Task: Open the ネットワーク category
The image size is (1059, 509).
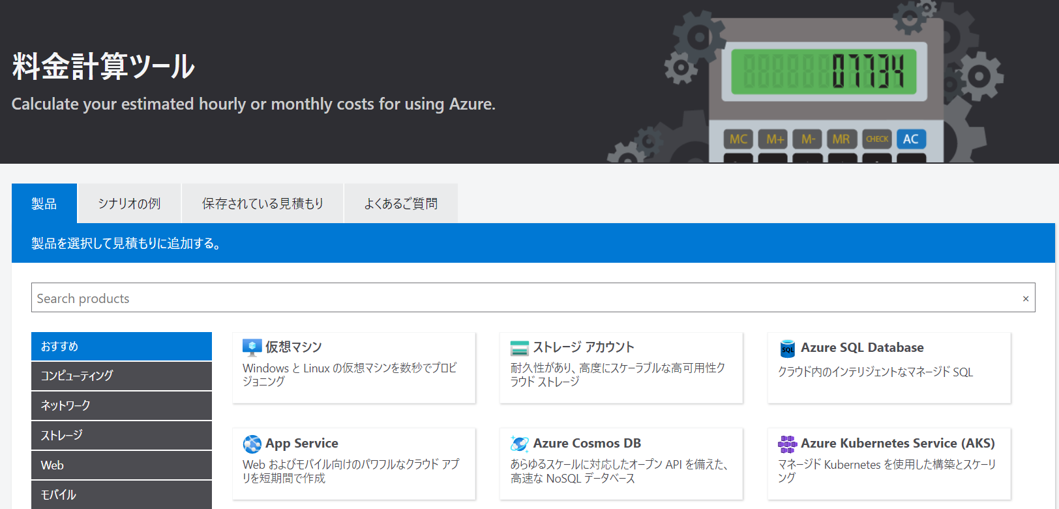Action: [x=121, y=406]
